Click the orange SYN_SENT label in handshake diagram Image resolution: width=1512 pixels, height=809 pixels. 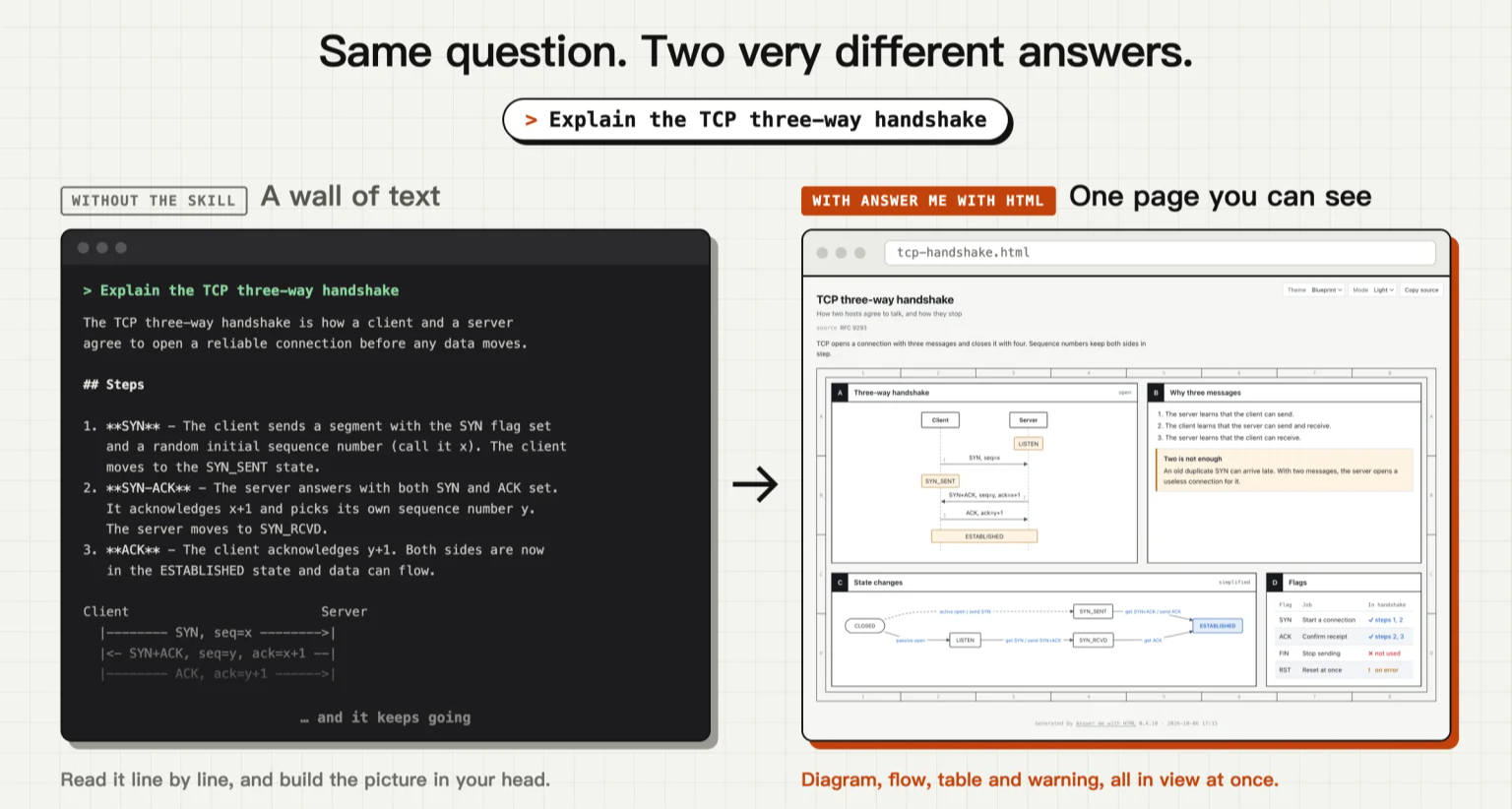point(940,481)
